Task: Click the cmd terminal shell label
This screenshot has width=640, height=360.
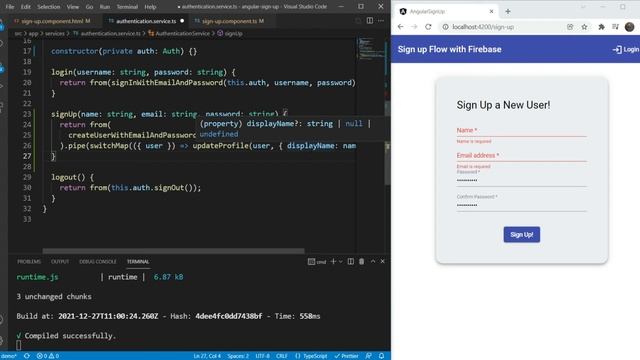Action: [317, 262]
